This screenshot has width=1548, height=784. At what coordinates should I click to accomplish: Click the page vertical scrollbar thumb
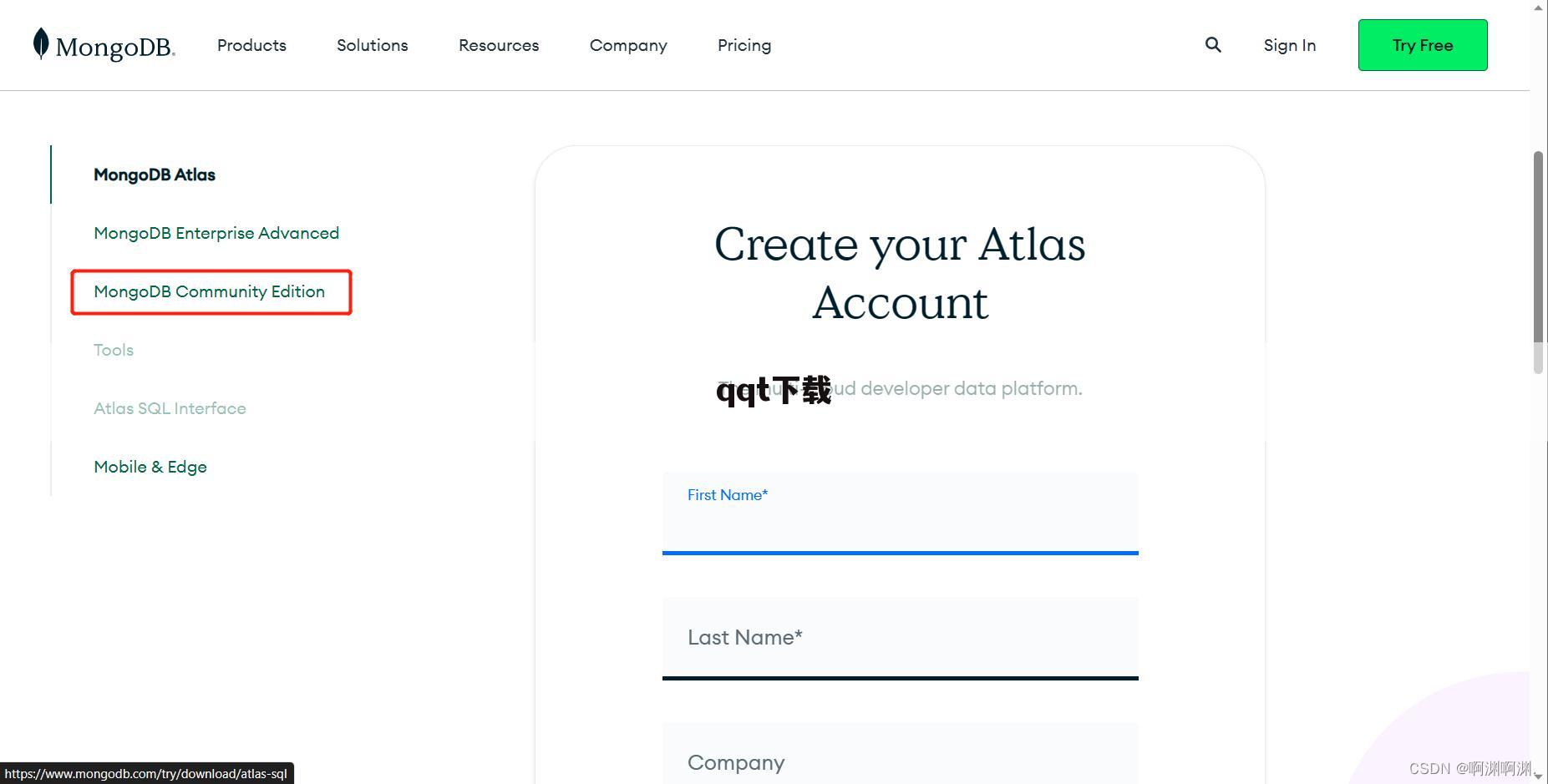(x=1539, y=262)
